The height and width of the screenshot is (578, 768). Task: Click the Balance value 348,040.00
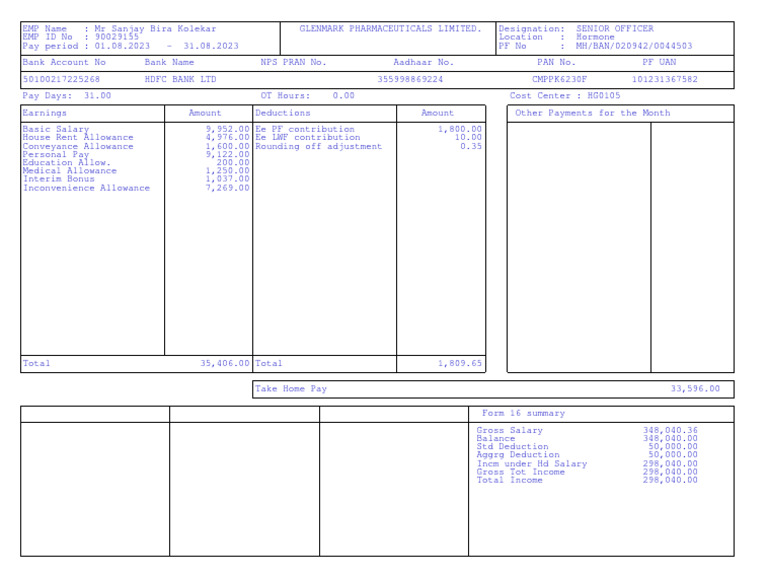pyautogui.click(x=671, y=439)
